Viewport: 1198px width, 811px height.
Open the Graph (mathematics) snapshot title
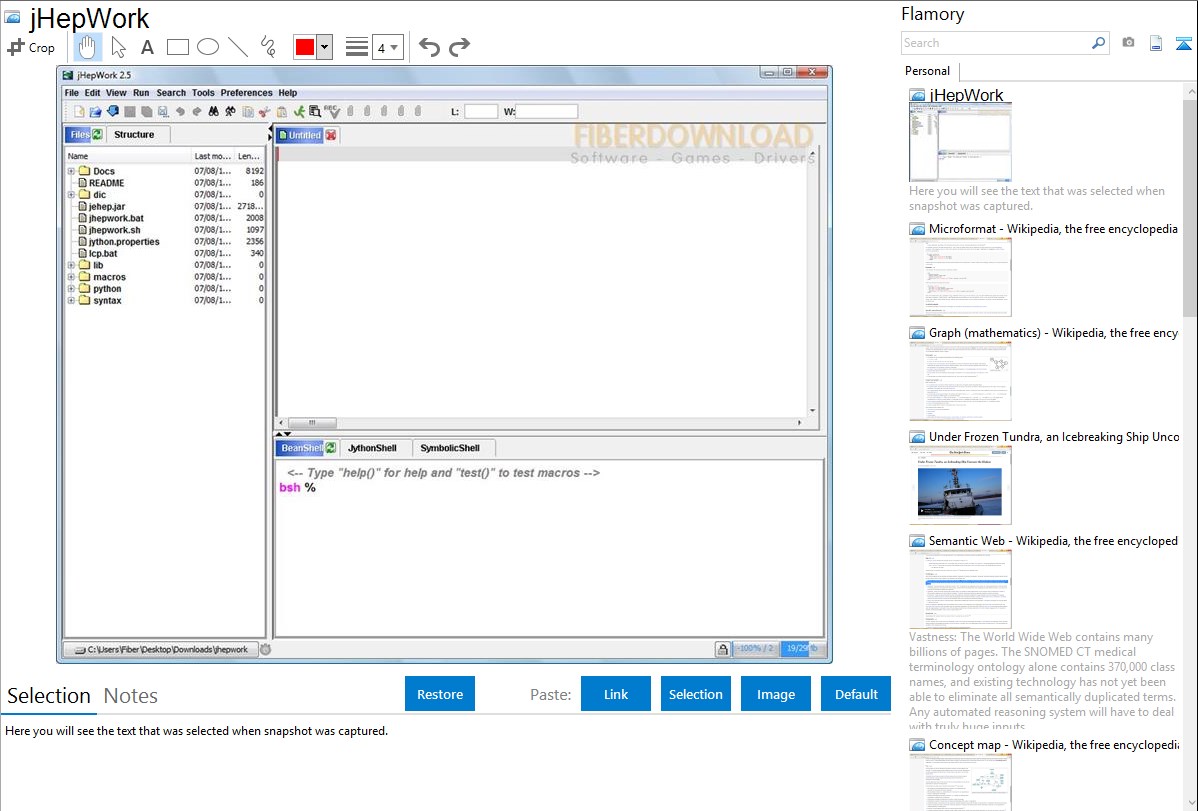(x=1053, y=333)
